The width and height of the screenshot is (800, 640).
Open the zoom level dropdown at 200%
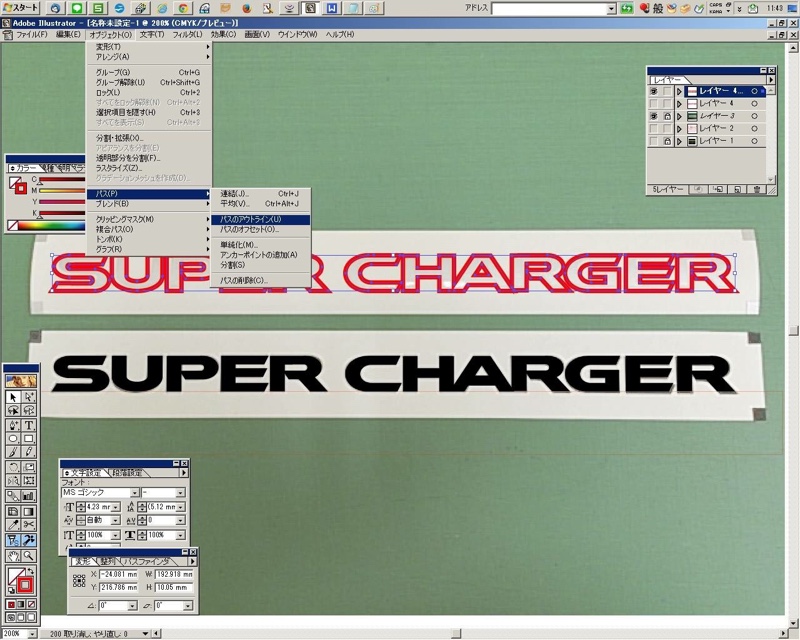click(x=32, y=634)
